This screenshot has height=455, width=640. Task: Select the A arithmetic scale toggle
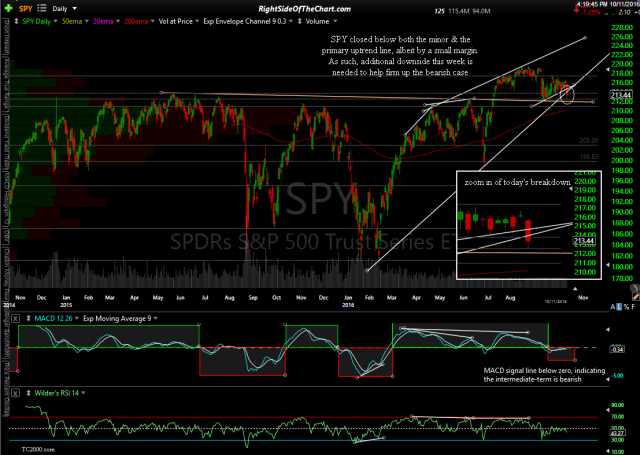[613, 307]
